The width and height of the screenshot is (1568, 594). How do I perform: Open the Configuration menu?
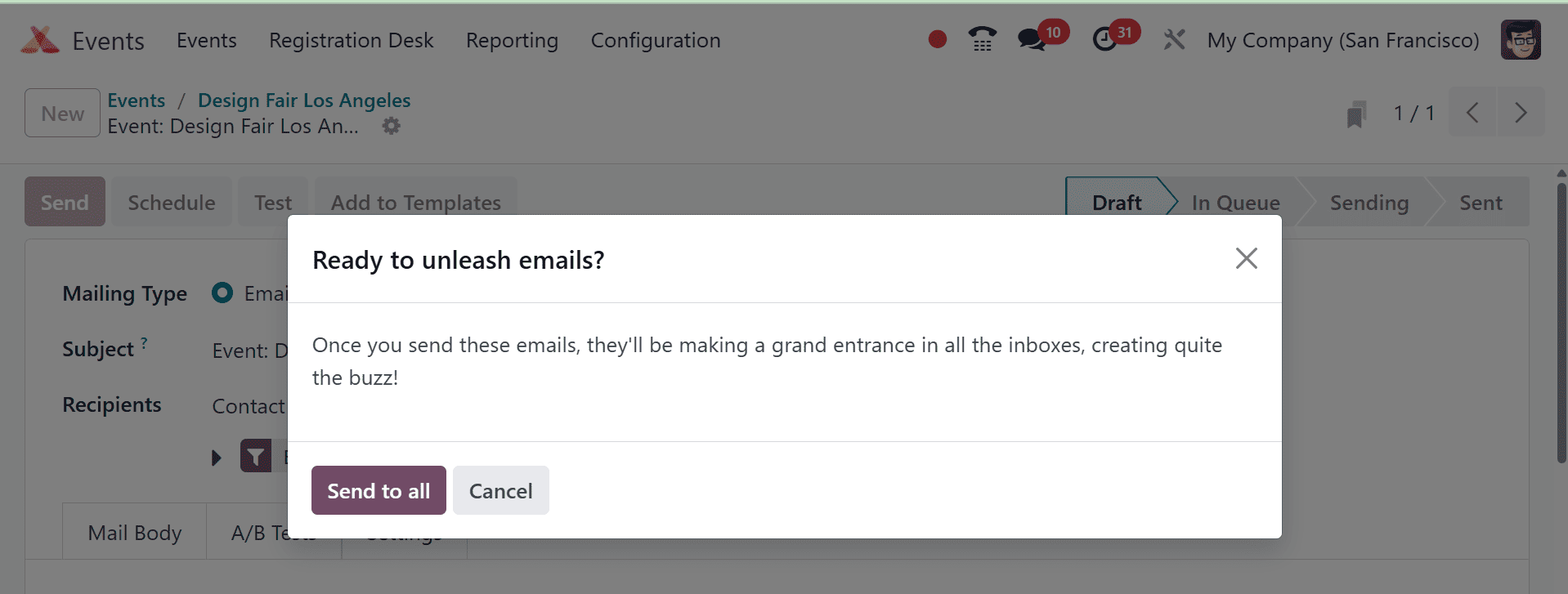coord(655,40)
